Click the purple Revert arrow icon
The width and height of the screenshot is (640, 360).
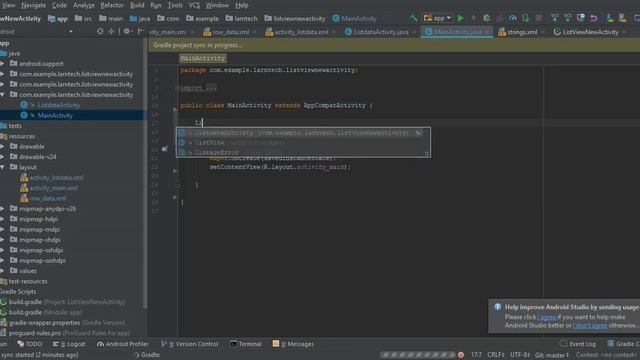tap(593, 18)
